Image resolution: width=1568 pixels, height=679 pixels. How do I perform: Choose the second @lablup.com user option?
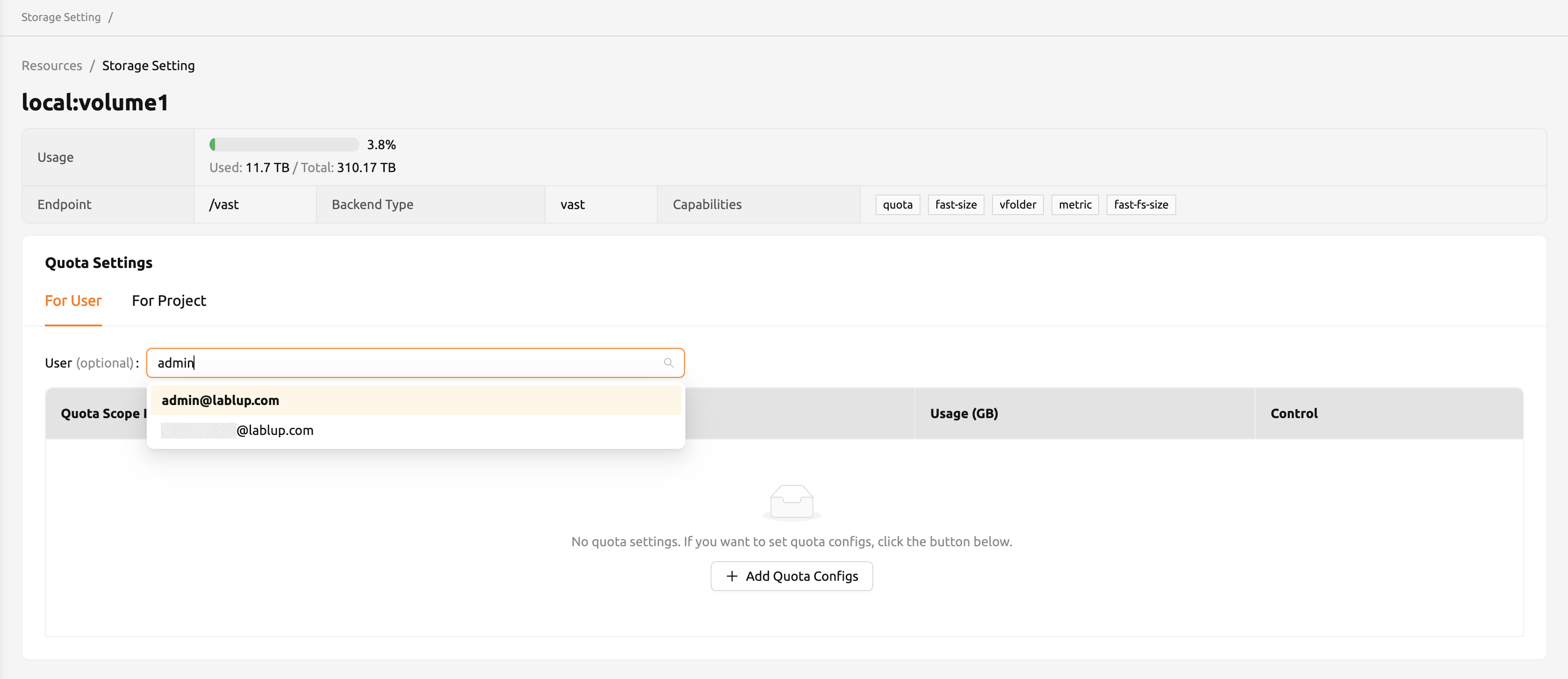(416, 430)
